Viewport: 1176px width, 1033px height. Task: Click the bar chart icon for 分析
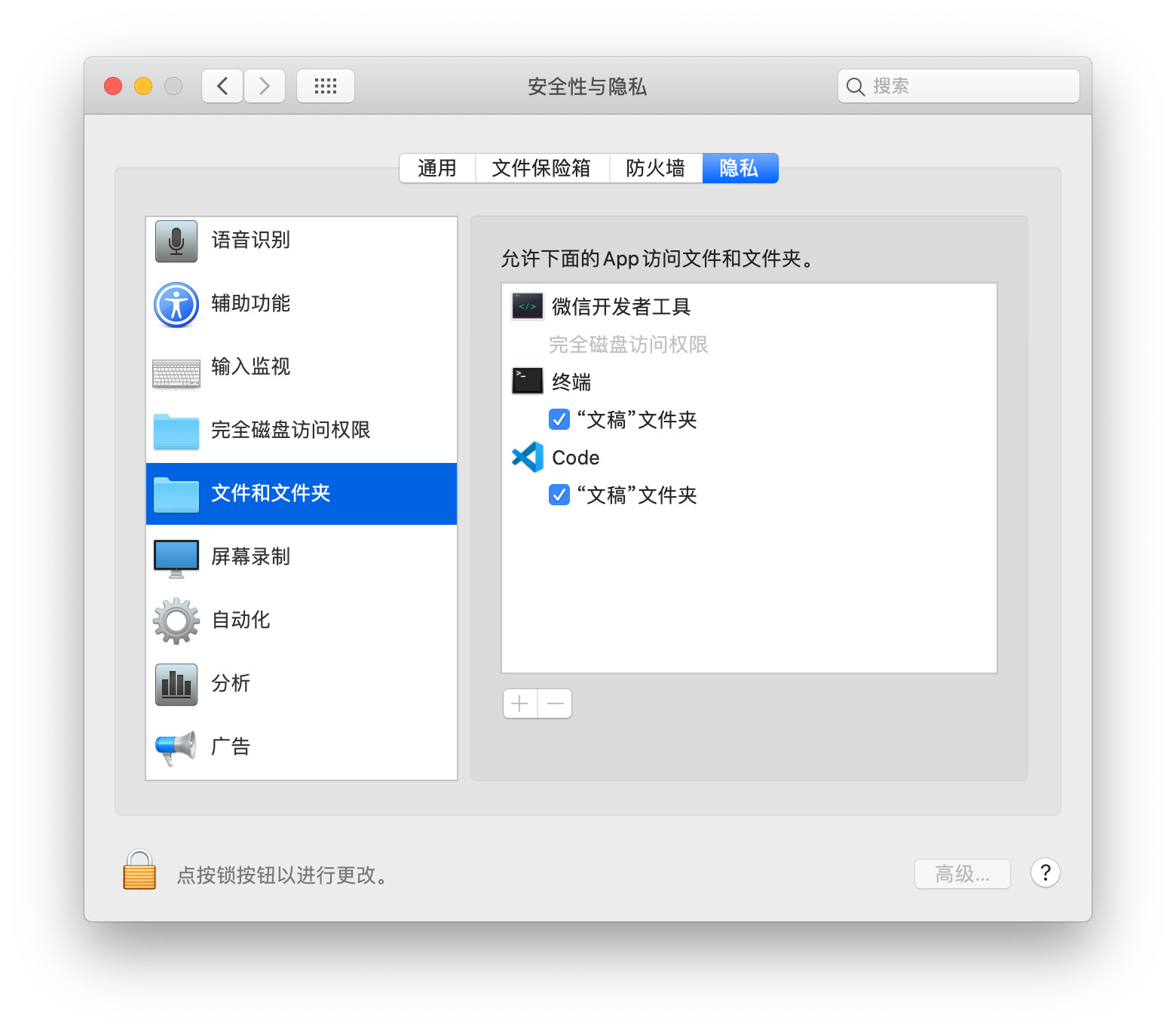[x=176, y=685]
